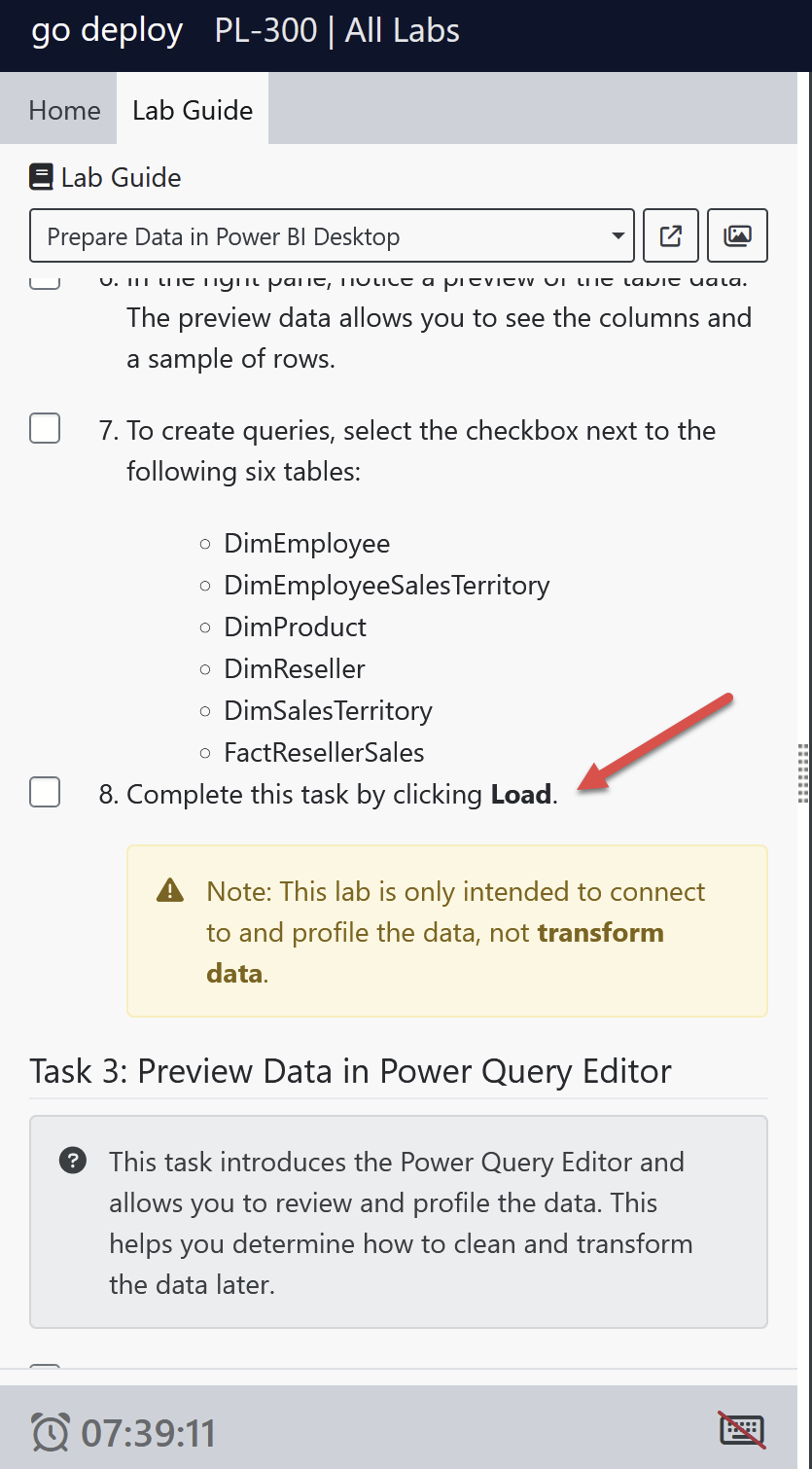Image resolution: width=812 pixels, height=1469 pixels.
Task: Check the checkbox for step 7
Action: (x=45, y=428)
